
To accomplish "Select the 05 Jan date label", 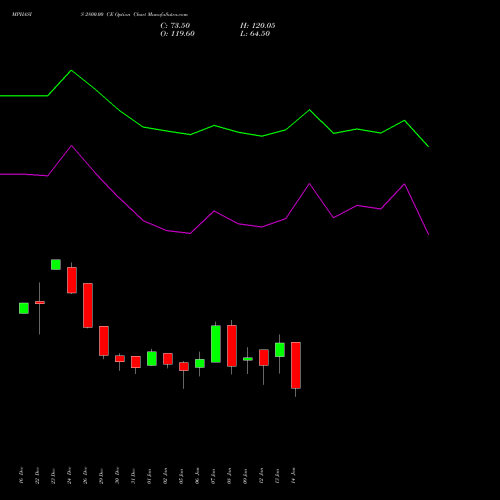I will pos(181,476).
